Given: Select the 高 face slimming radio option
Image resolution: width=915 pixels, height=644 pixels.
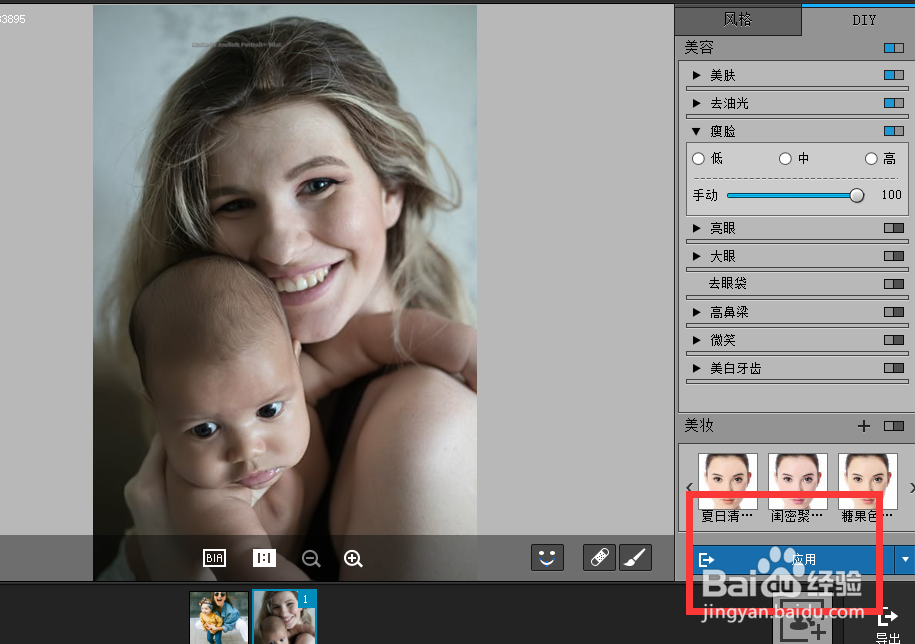Looking at the screenshot, I should click(x=871, y=159).
